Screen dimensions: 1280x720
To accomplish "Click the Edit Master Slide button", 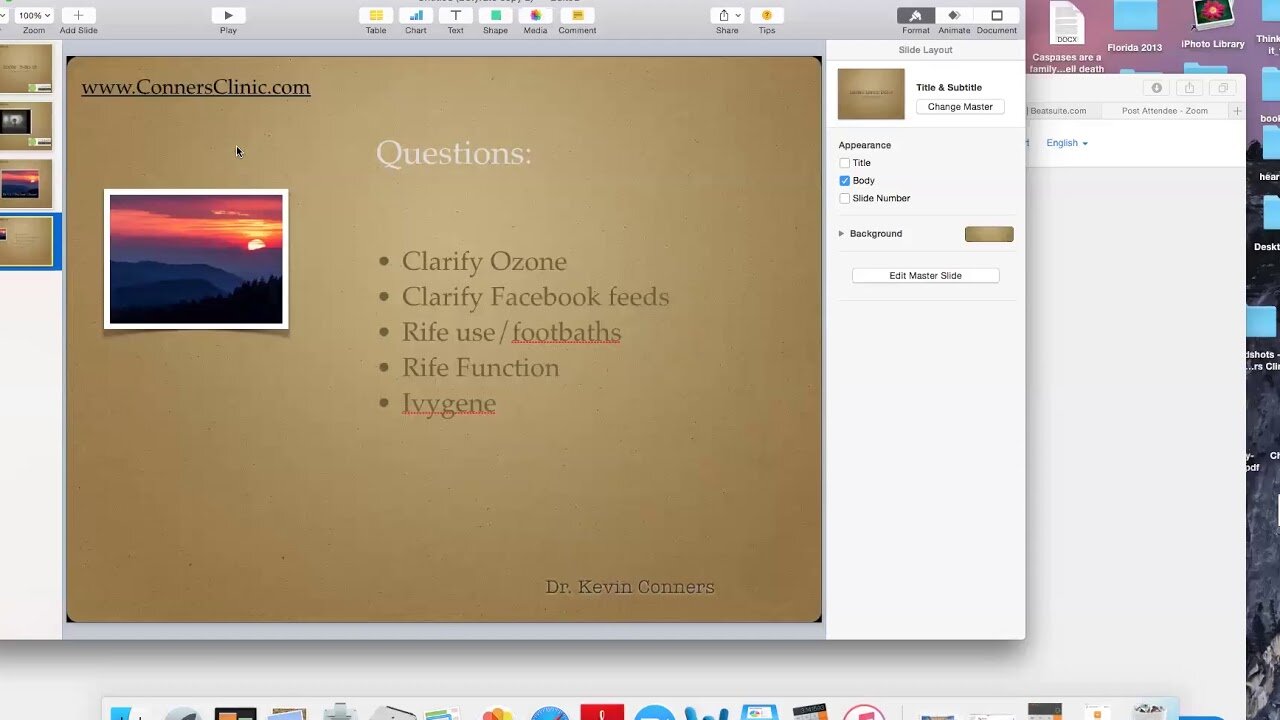I will click(925, 276).
